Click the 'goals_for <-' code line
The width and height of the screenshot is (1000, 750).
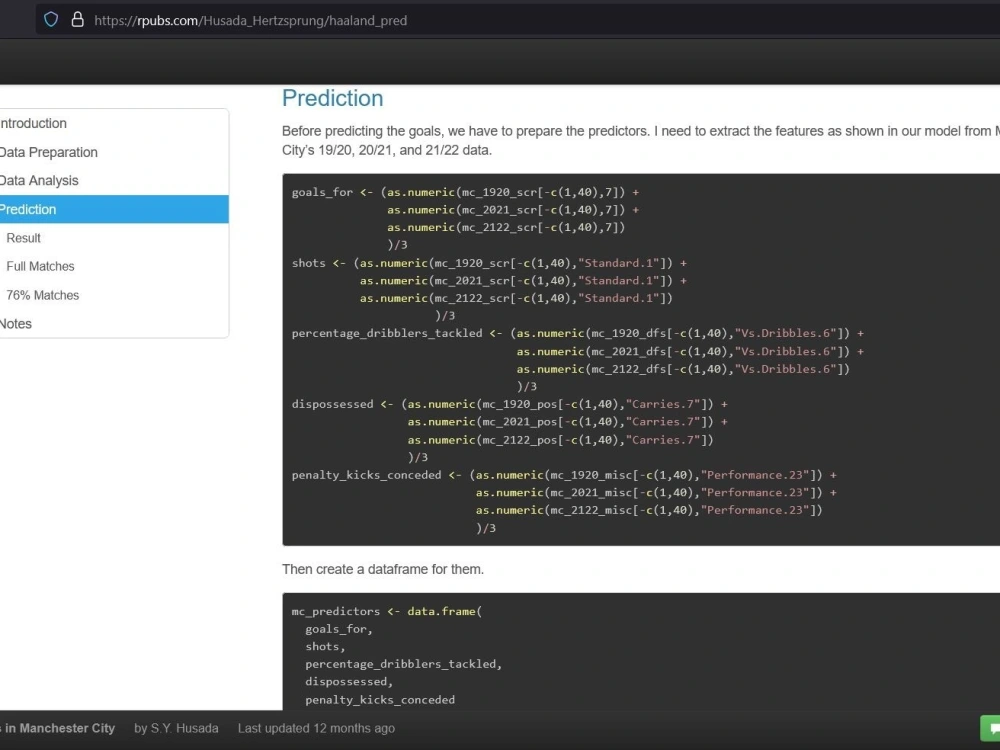point(466,192)
